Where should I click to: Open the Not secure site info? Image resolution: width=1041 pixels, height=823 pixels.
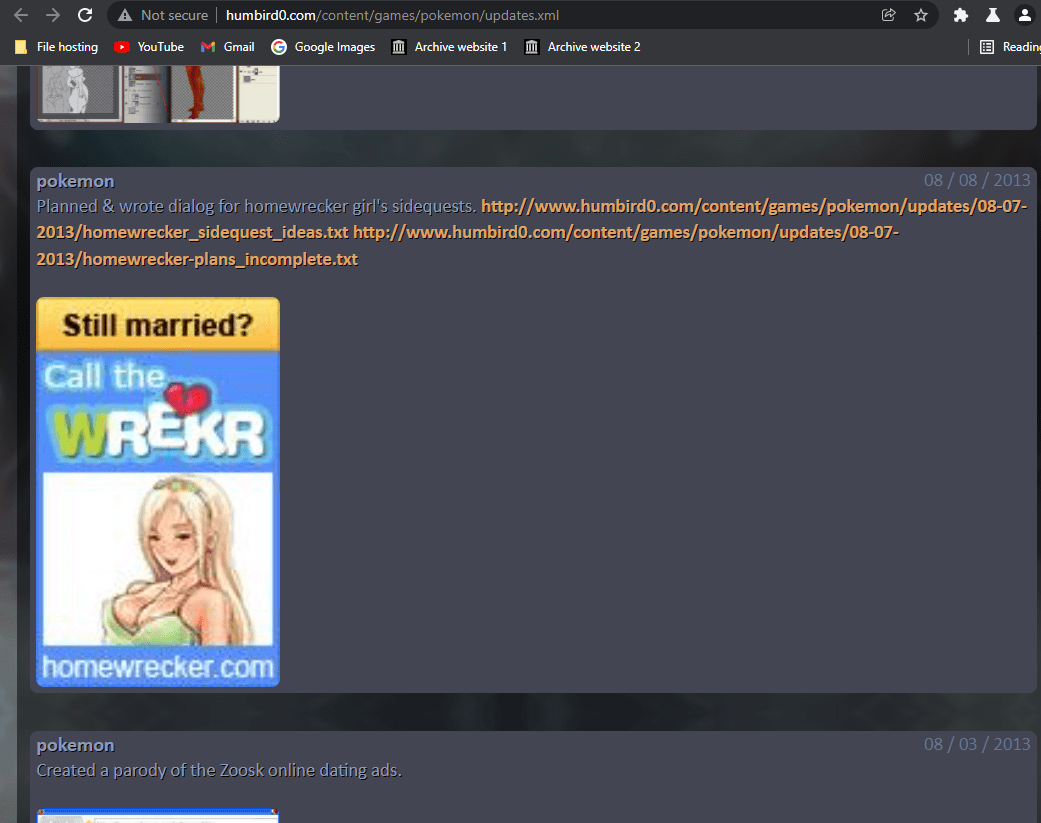[163, 15]
